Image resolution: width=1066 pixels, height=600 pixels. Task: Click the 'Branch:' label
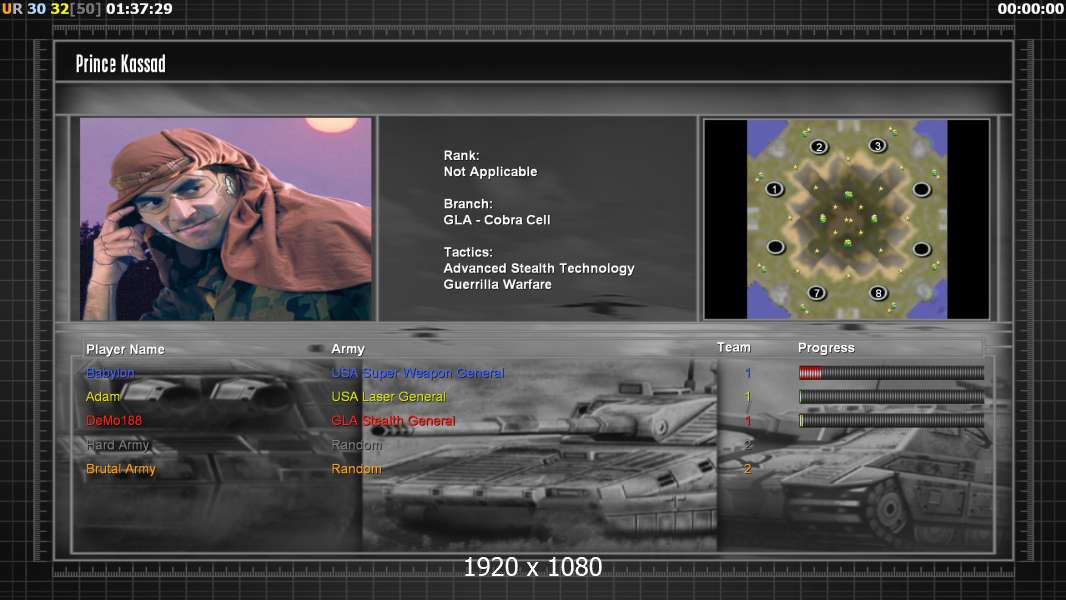(468, 204)
